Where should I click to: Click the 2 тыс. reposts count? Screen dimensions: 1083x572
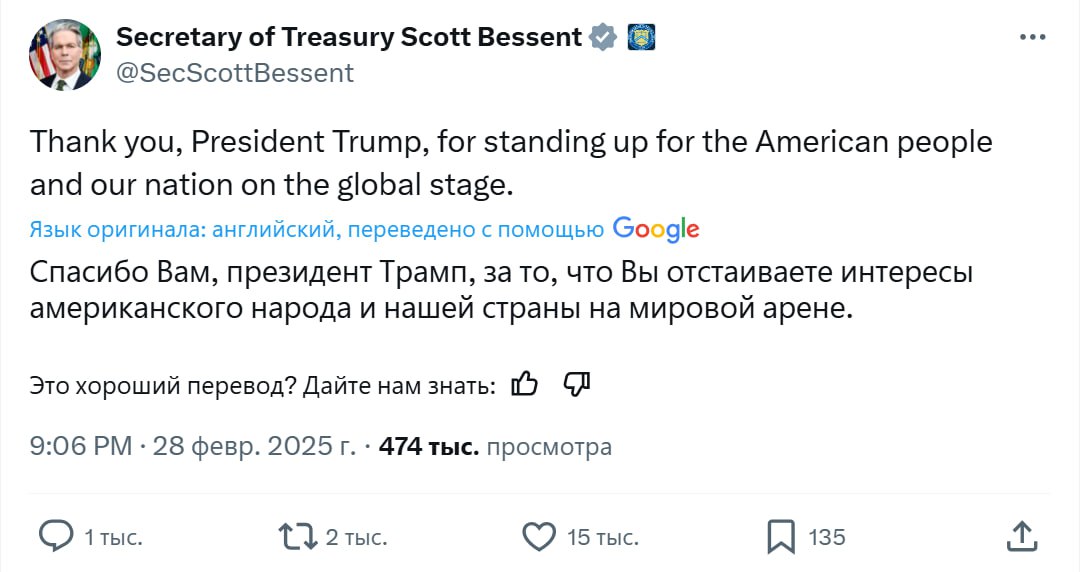[x=356, y=538]
